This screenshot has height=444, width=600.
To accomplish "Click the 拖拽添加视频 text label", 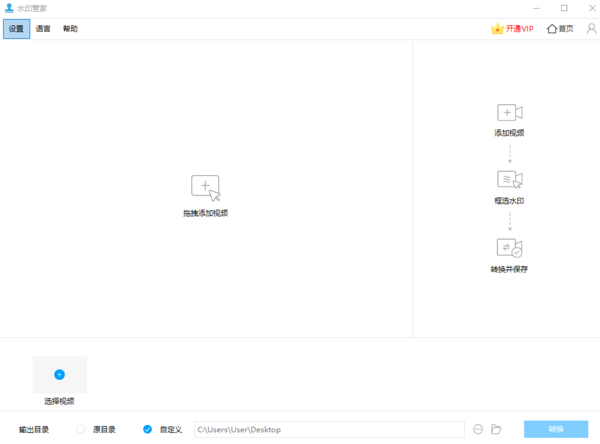I will pyautogui.click(x=205, y=213).
